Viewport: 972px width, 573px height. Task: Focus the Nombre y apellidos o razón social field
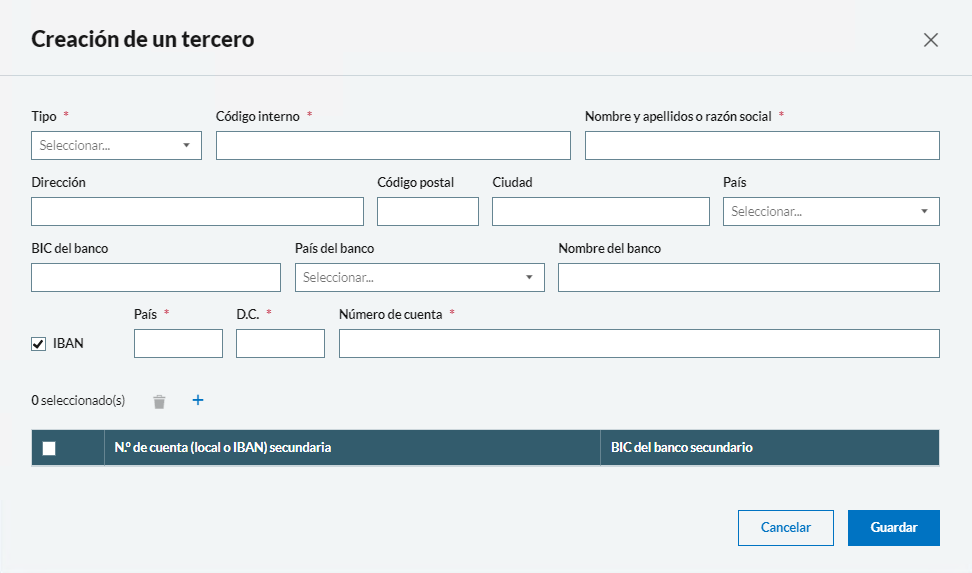pyautogui.click(x=761, y=145)
